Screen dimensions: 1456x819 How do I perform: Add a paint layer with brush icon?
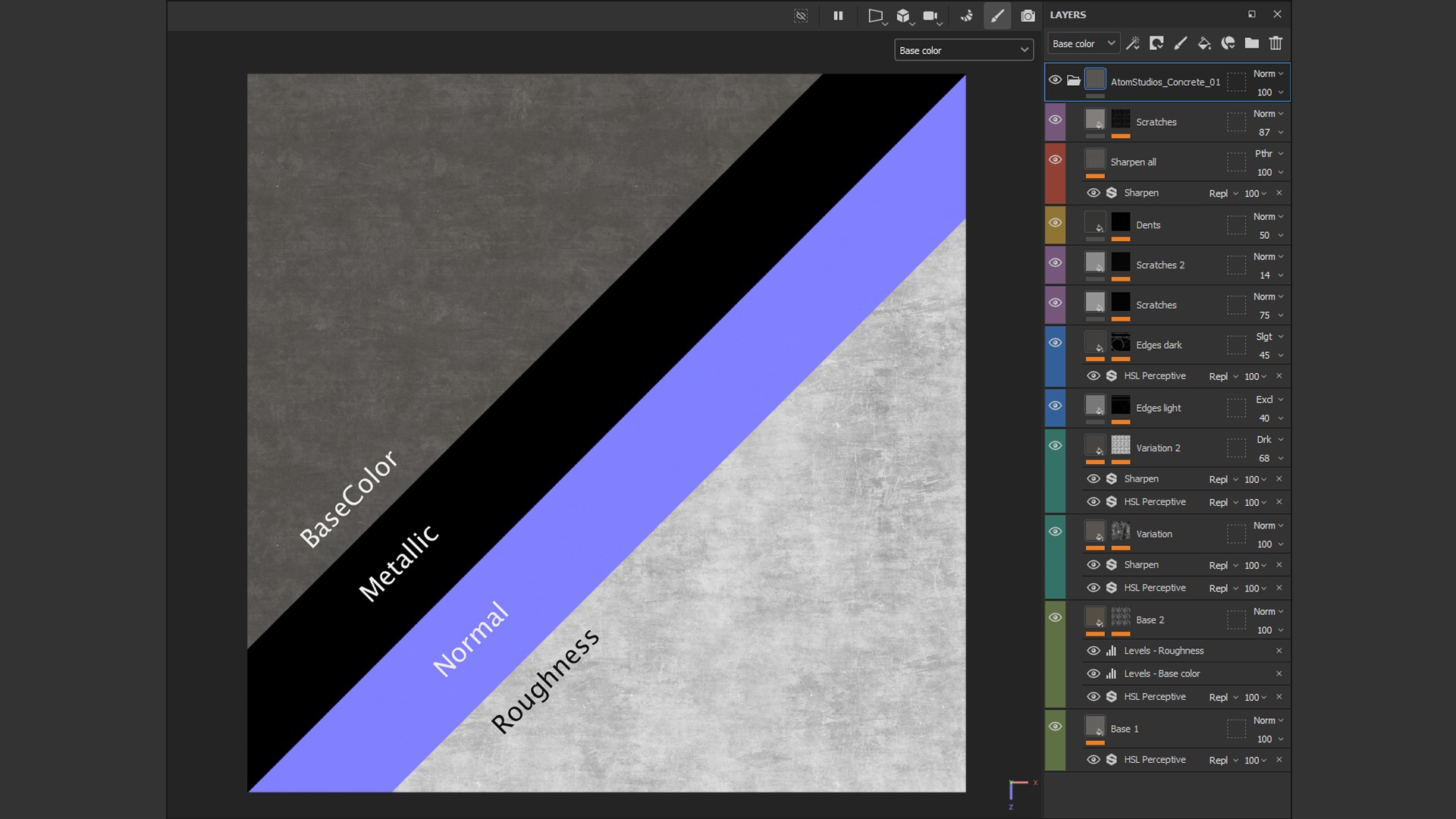pos(1181,43)
